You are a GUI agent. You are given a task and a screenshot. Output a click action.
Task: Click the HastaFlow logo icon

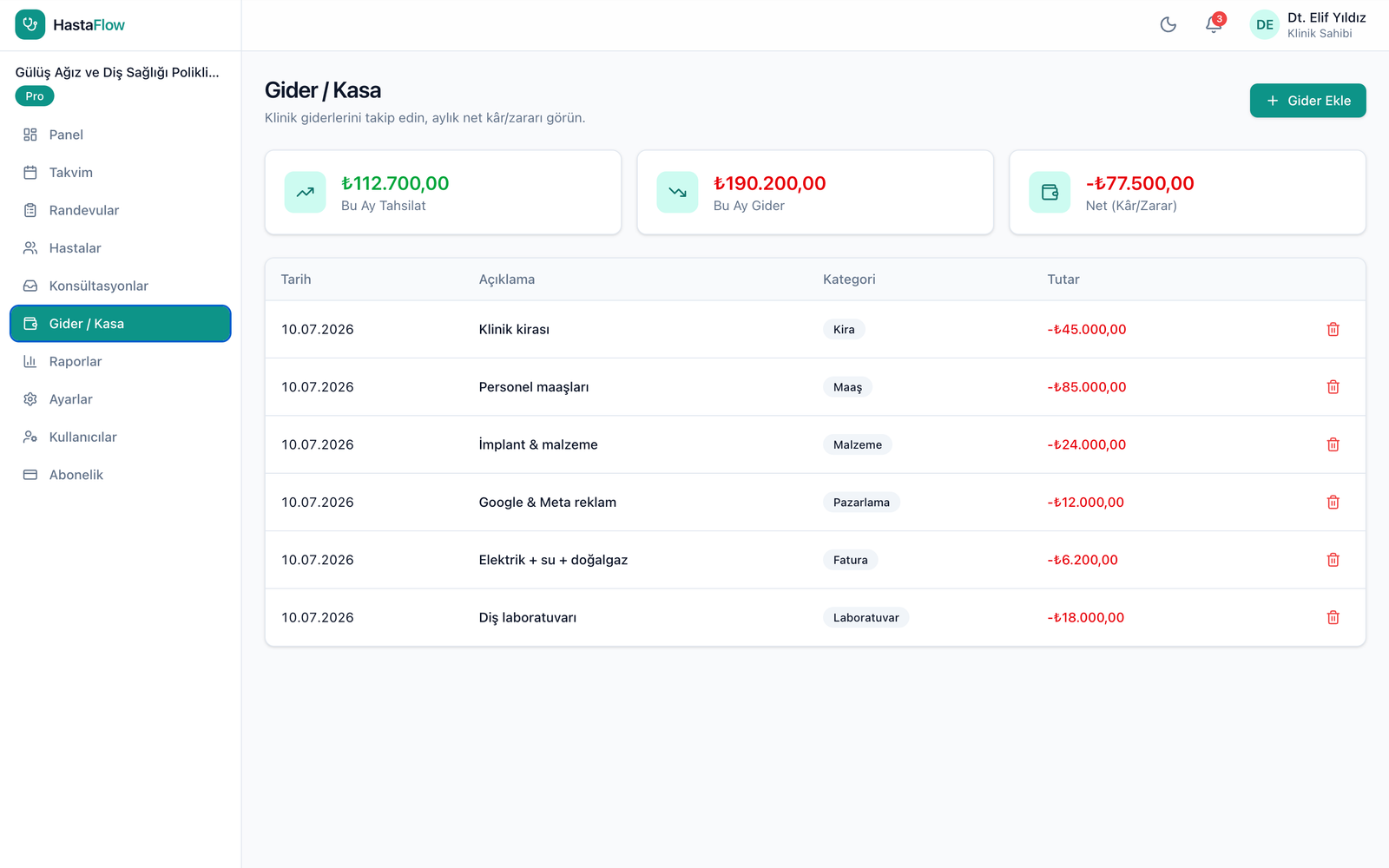[x=30, y=24]
